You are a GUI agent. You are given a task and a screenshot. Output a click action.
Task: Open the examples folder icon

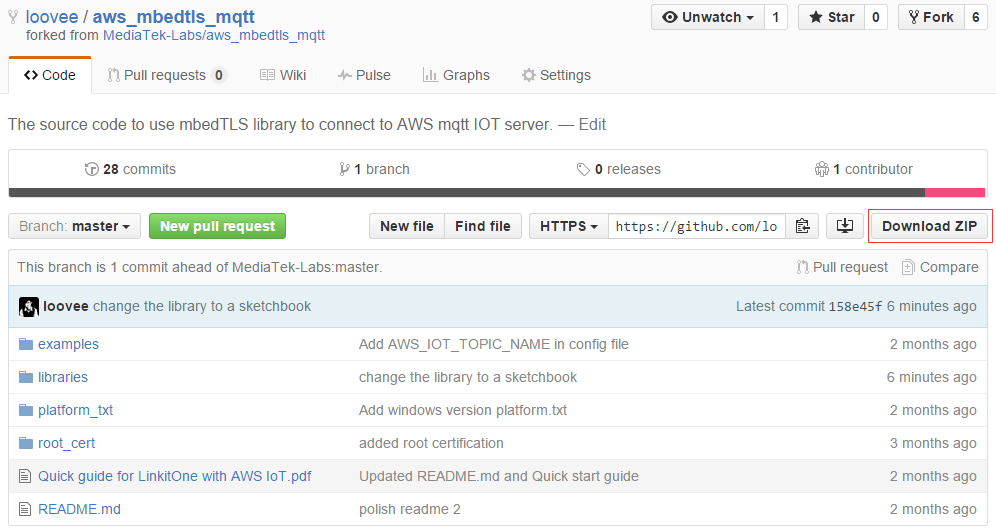(x=25, y=344)
